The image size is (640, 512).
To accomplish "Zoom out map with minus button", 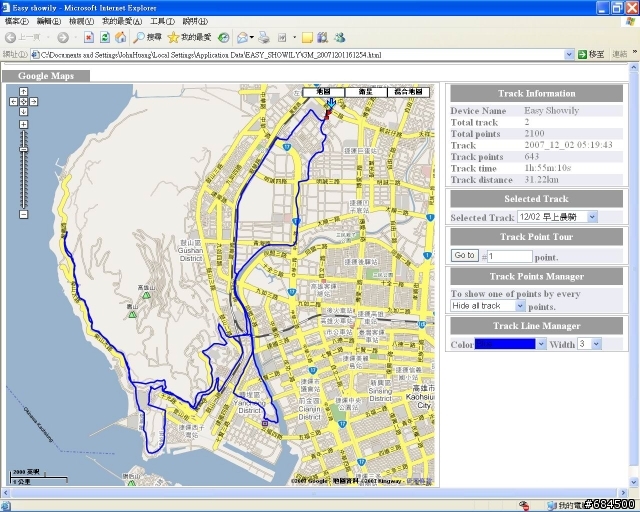I will (x=24, y=214).
